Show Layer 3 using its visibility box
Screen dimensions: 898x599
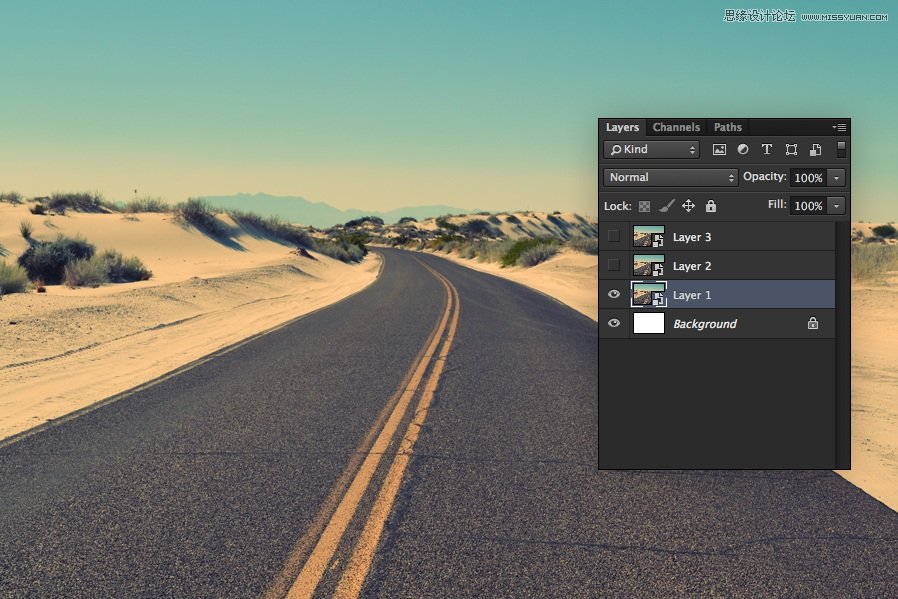pyautogui.click(x=614, y=237)
